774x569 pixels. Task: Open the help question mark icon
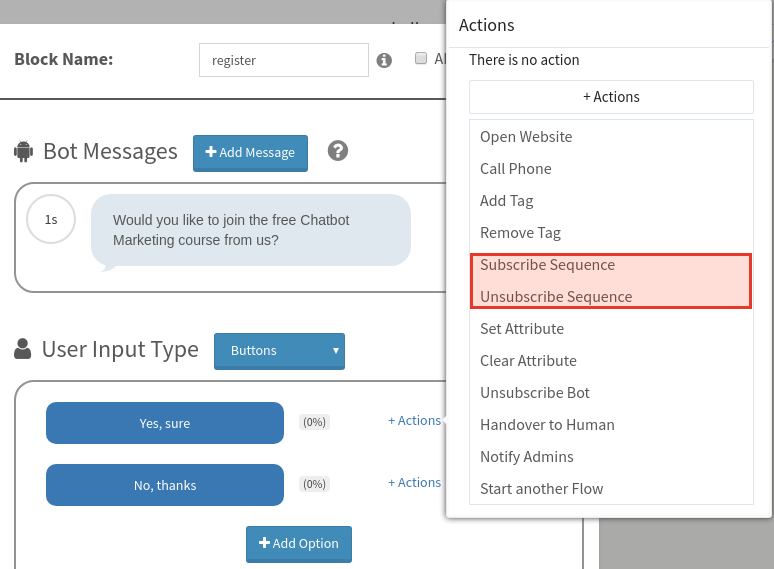click(x=338, y=151)
